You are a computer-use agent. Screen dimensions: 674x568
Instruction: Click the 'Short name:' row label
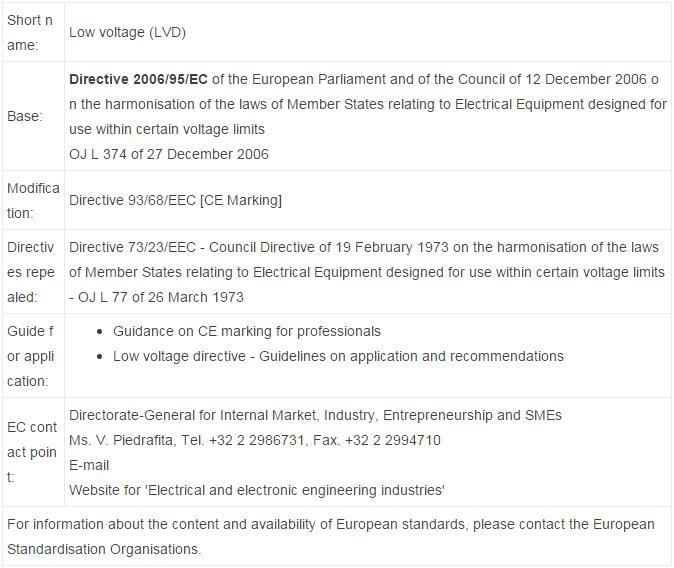pyautogui.click(x=32, y=32)
